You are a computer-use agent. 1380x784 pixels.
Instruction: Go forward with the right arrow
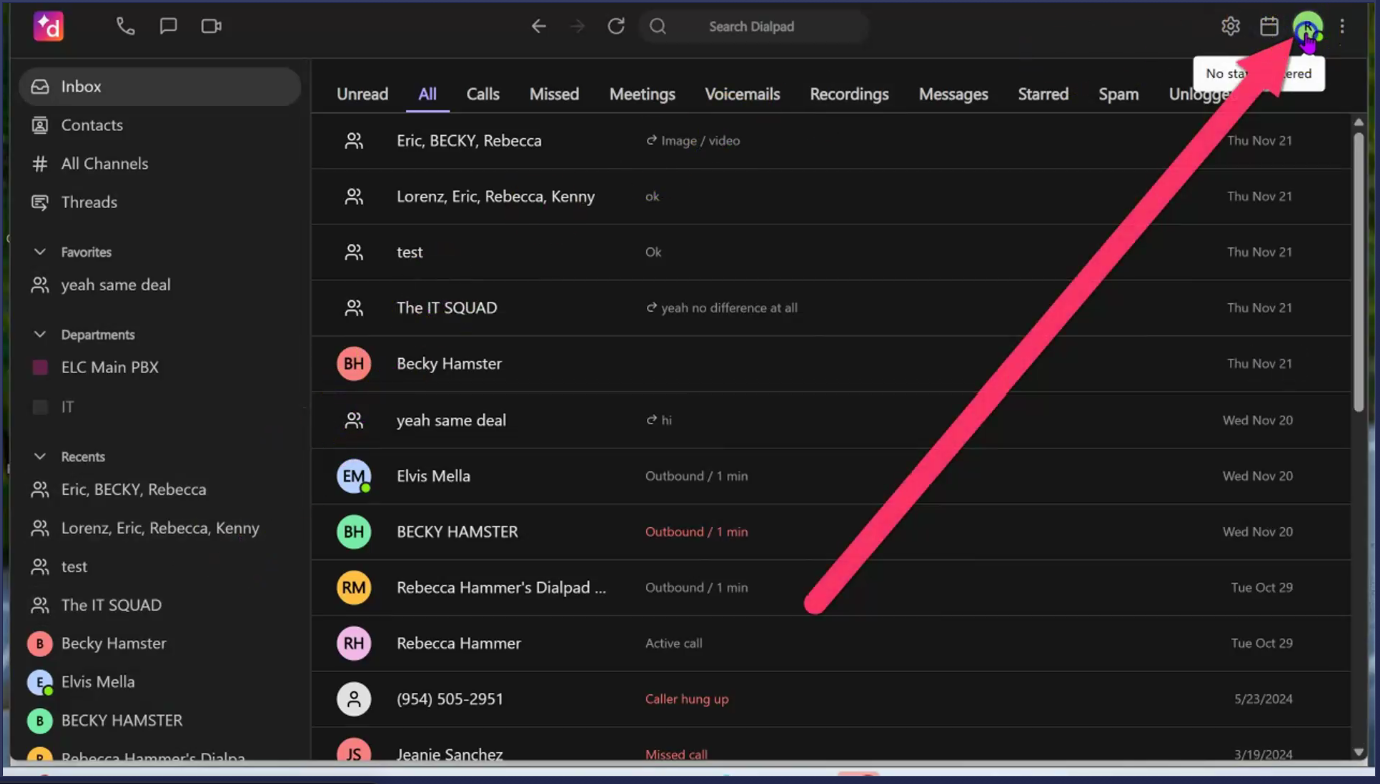[577, 26]
